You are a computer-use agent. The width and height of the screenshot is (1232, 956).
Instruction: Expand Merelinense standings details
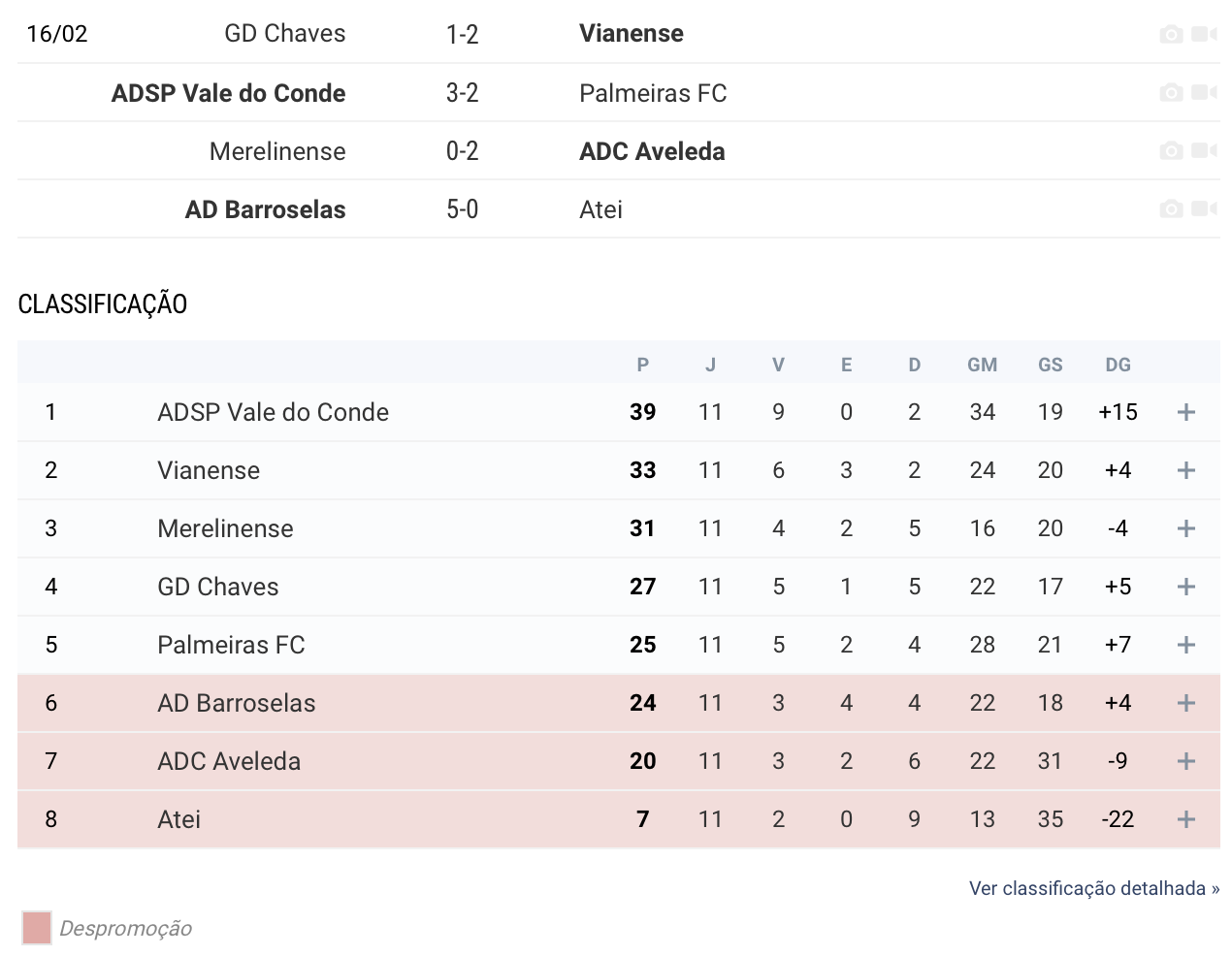tap(1185, 528)
